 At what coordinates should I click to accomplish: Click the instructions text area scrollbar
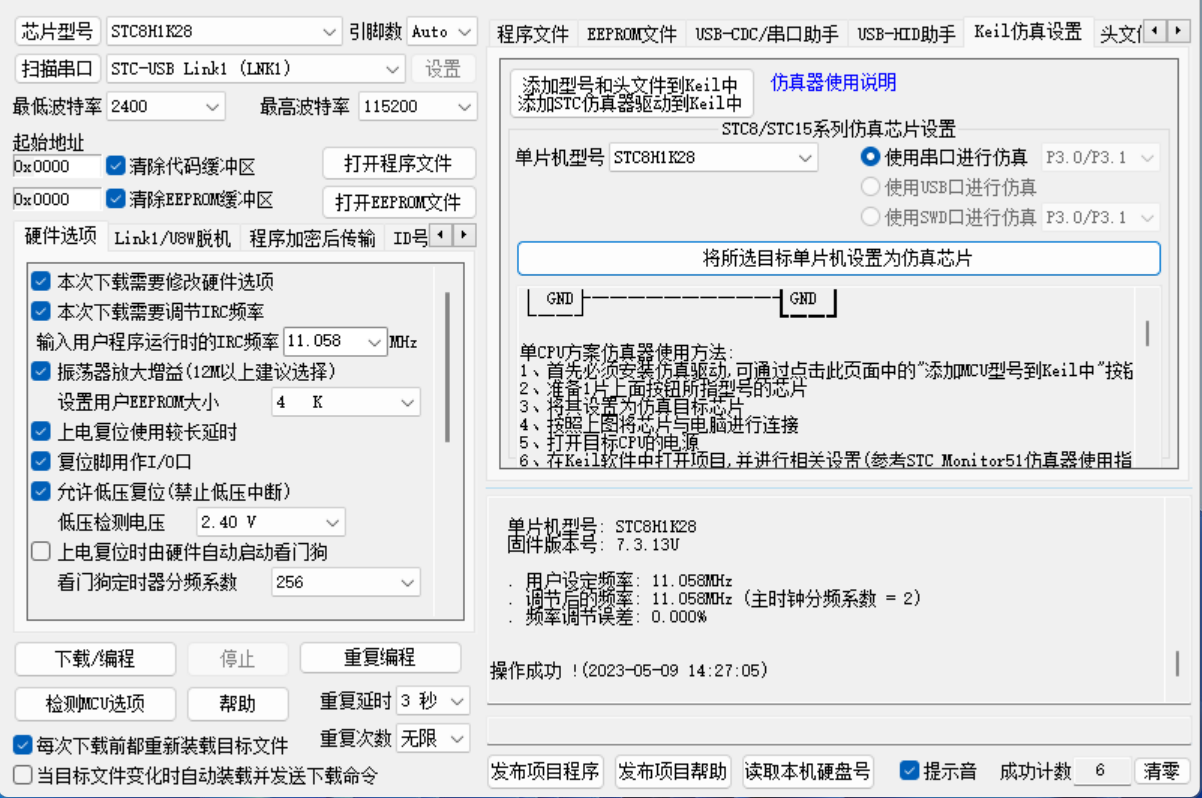click(1148, 333)
